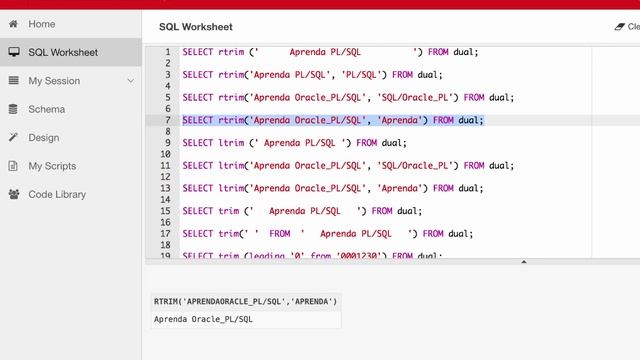Click the SQL Worksheet monitor icon
This screenshot has width=640, height=360.
click(x=13, y=52)
